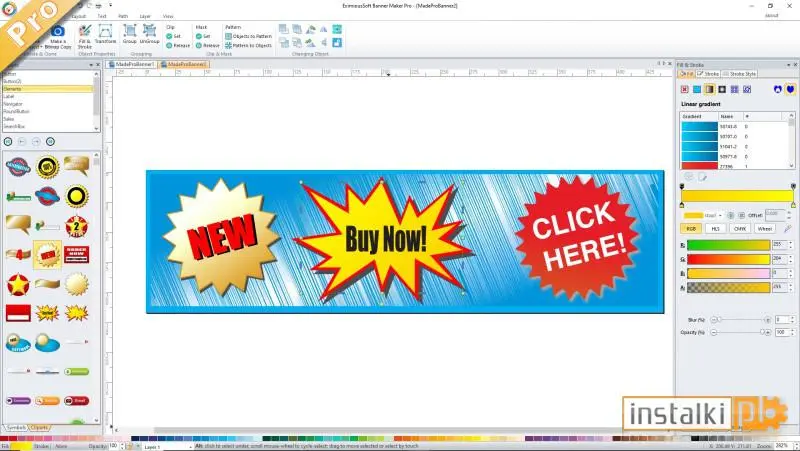Click the Opacity slider
Screen dimensions: 800x451
(740, 332)
